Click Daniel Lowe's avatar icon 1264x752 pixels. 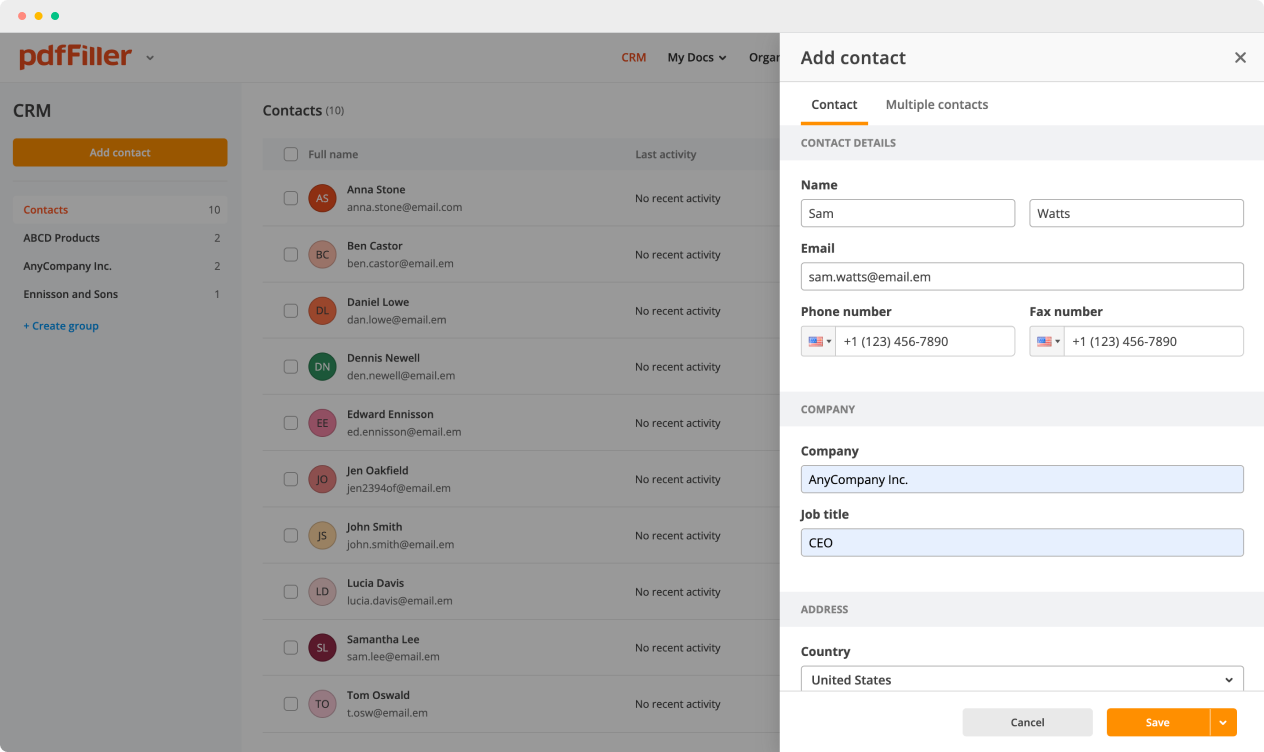(322, 310)
